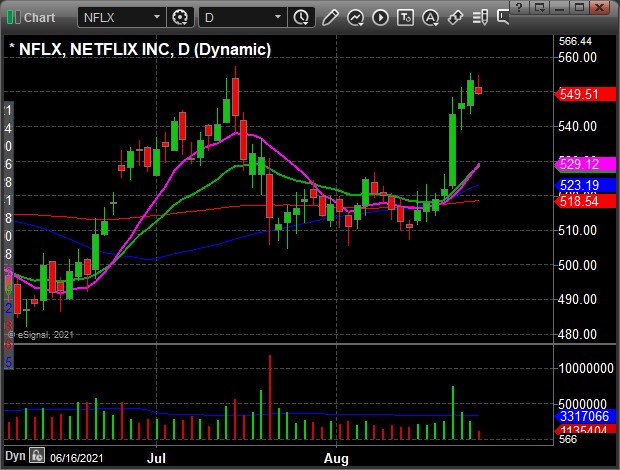Click the green Chart window icon

[14, 17]
